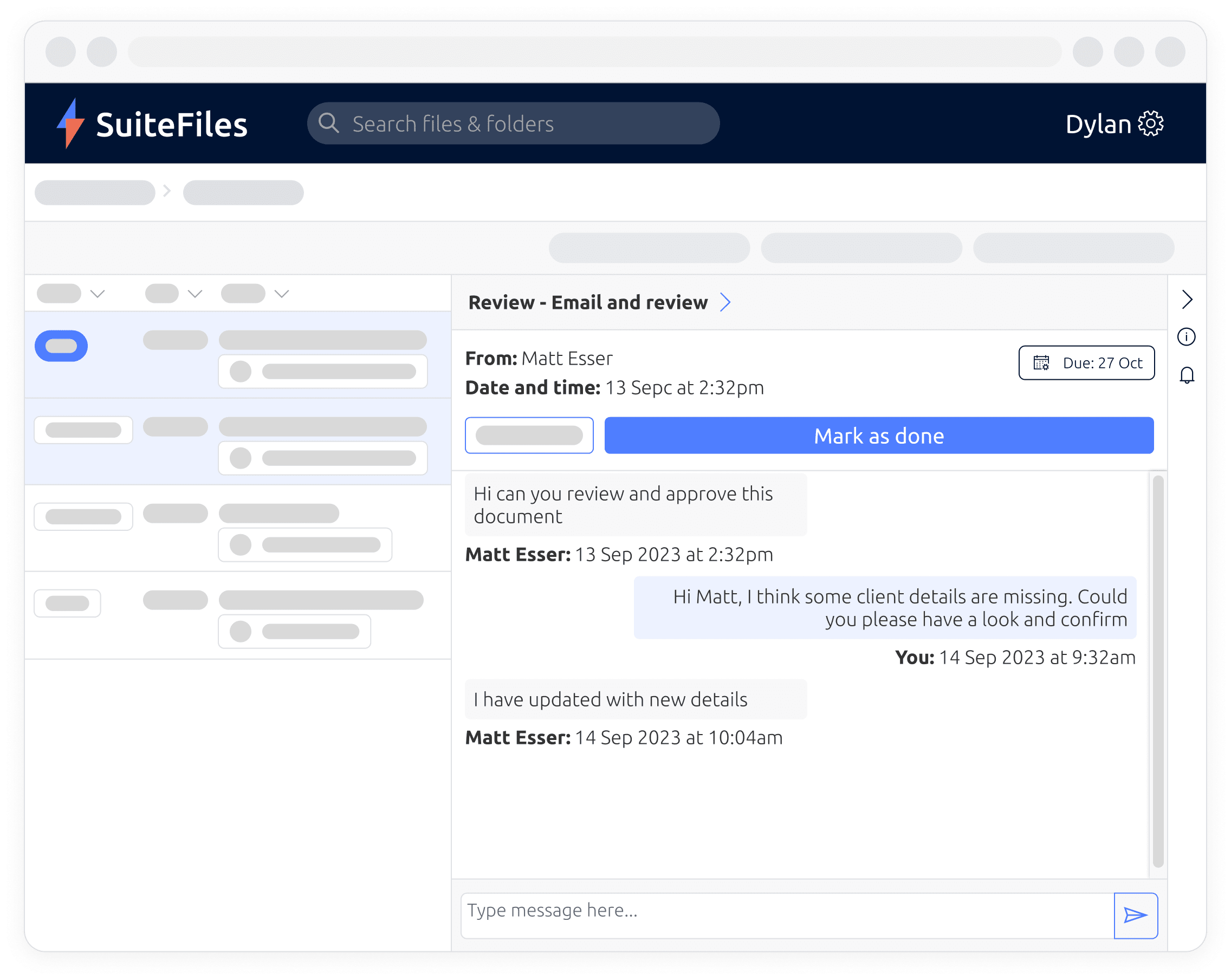Open settings via the gear icon
1231x980 pixels.
tap(1150, 124)
